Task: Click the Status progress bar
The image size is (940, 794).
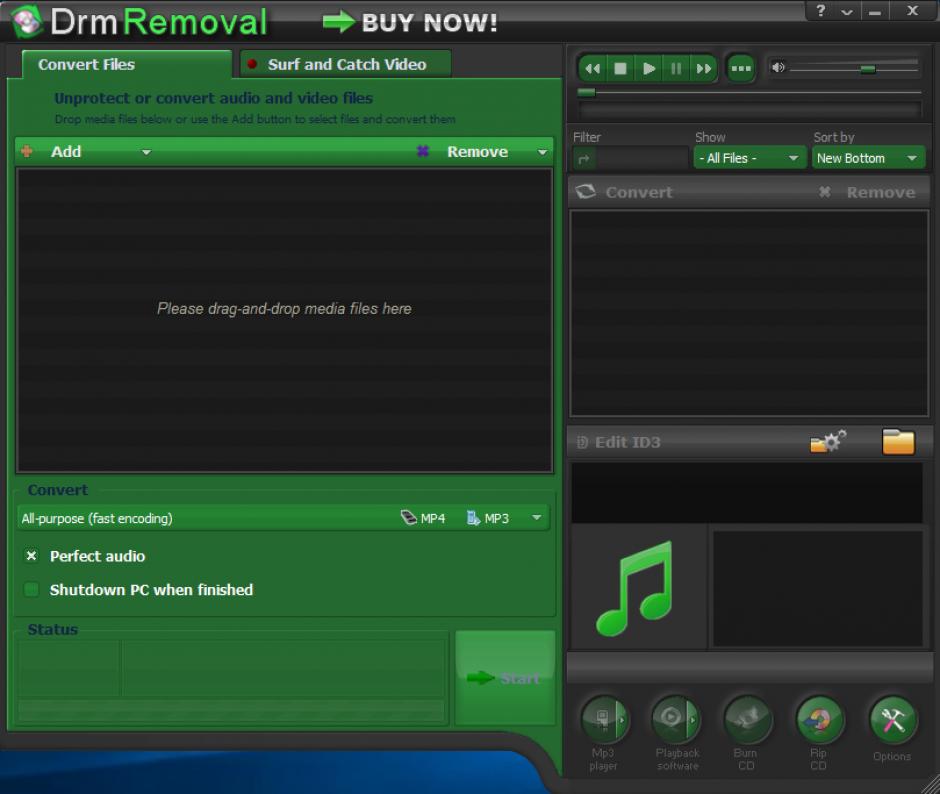Action: click(231, 710)
